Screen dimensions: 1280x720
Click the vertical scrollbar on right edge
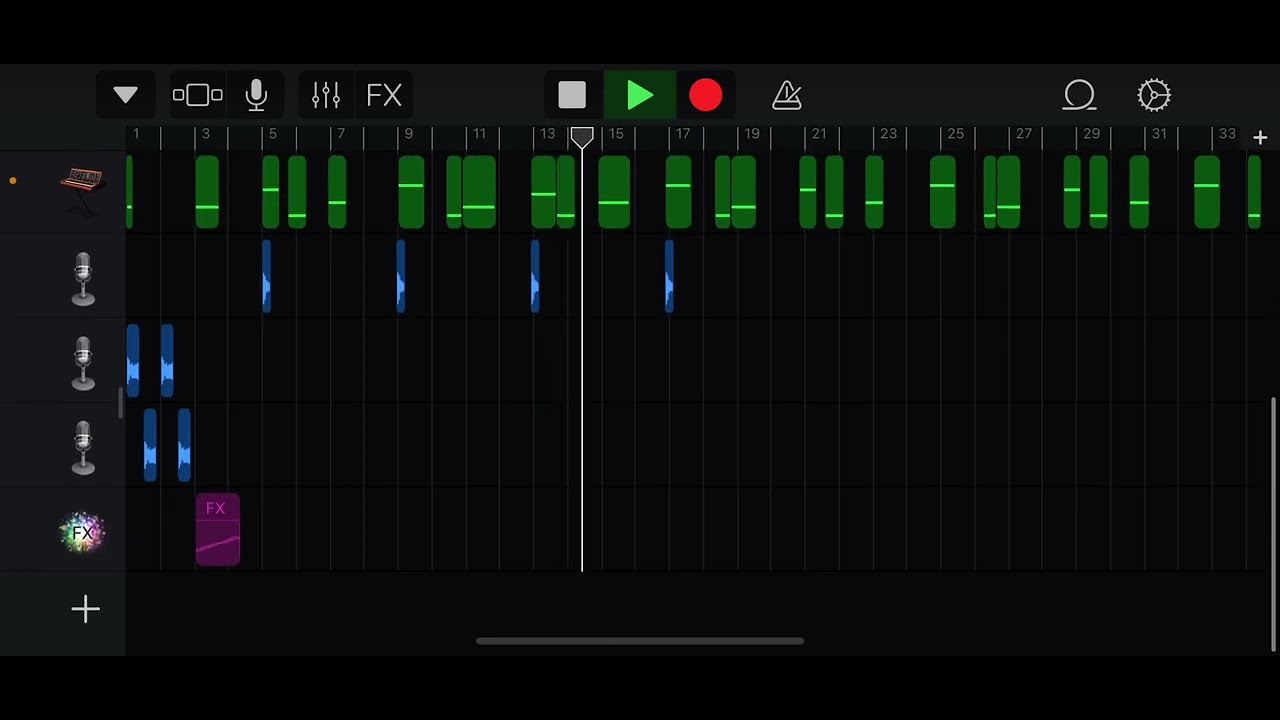tap(1273, 525)
